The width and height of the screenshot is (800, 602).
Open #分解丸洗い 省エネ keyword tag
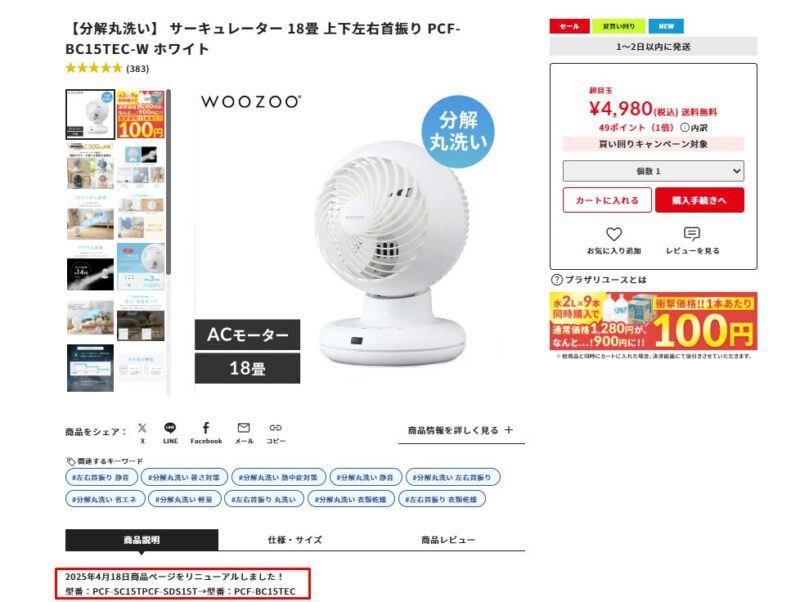point(105,499)
